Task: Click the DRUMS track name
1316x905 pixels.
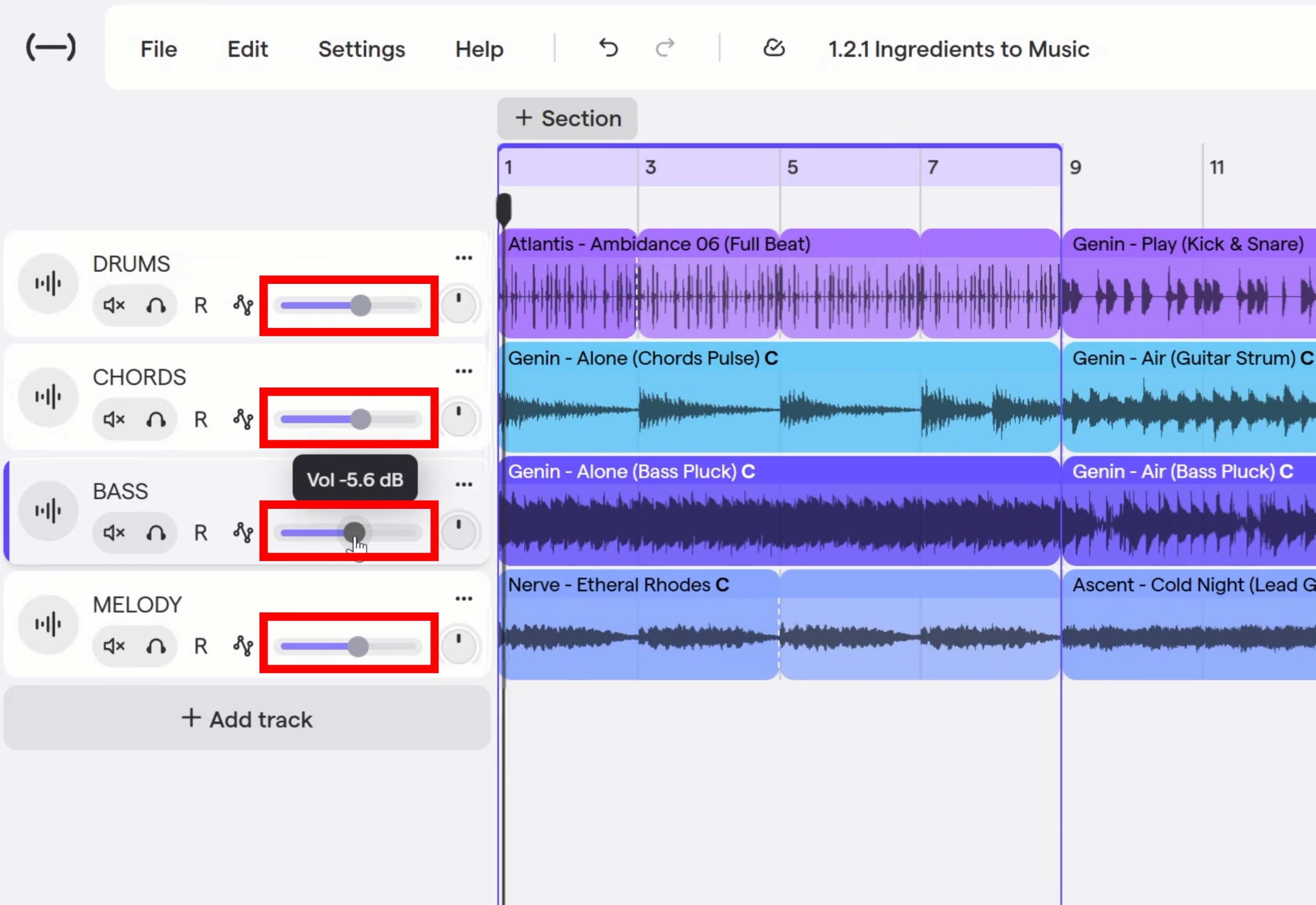Action: click(x=131, y=264)
